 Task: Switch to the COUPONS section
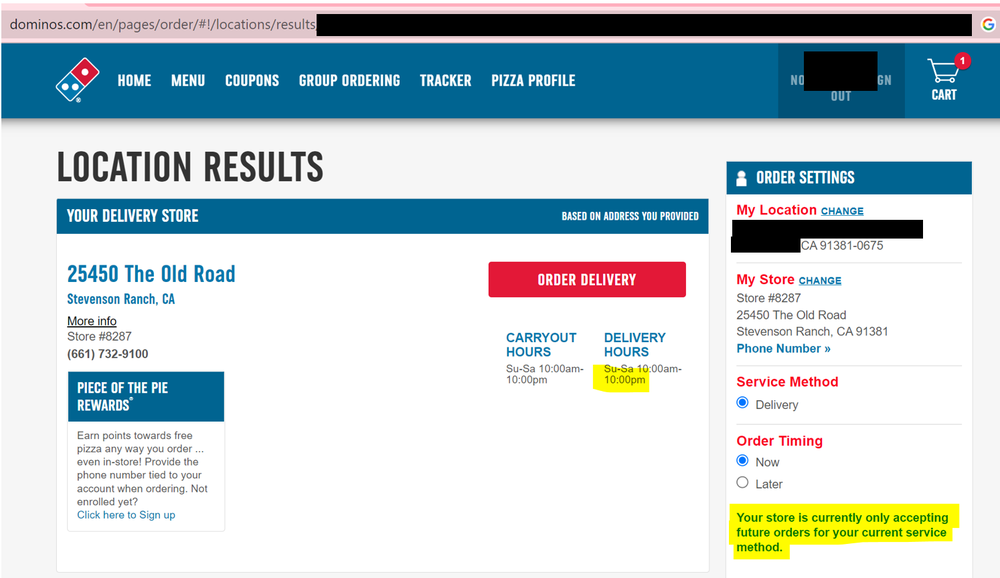click(x=252, y=81)
